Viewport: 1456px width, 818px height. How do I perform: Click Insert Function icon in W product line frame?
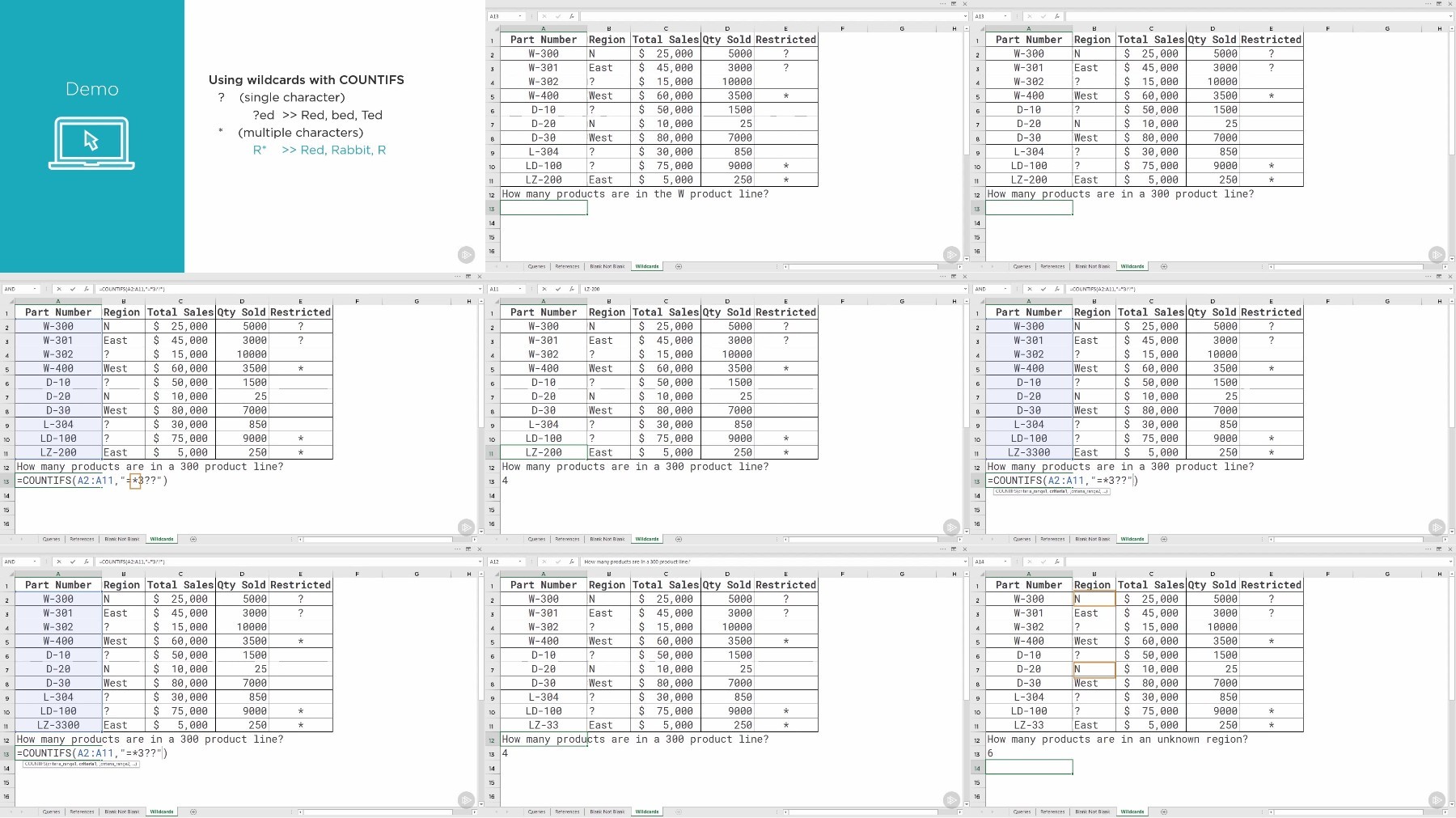pos(571,16)
